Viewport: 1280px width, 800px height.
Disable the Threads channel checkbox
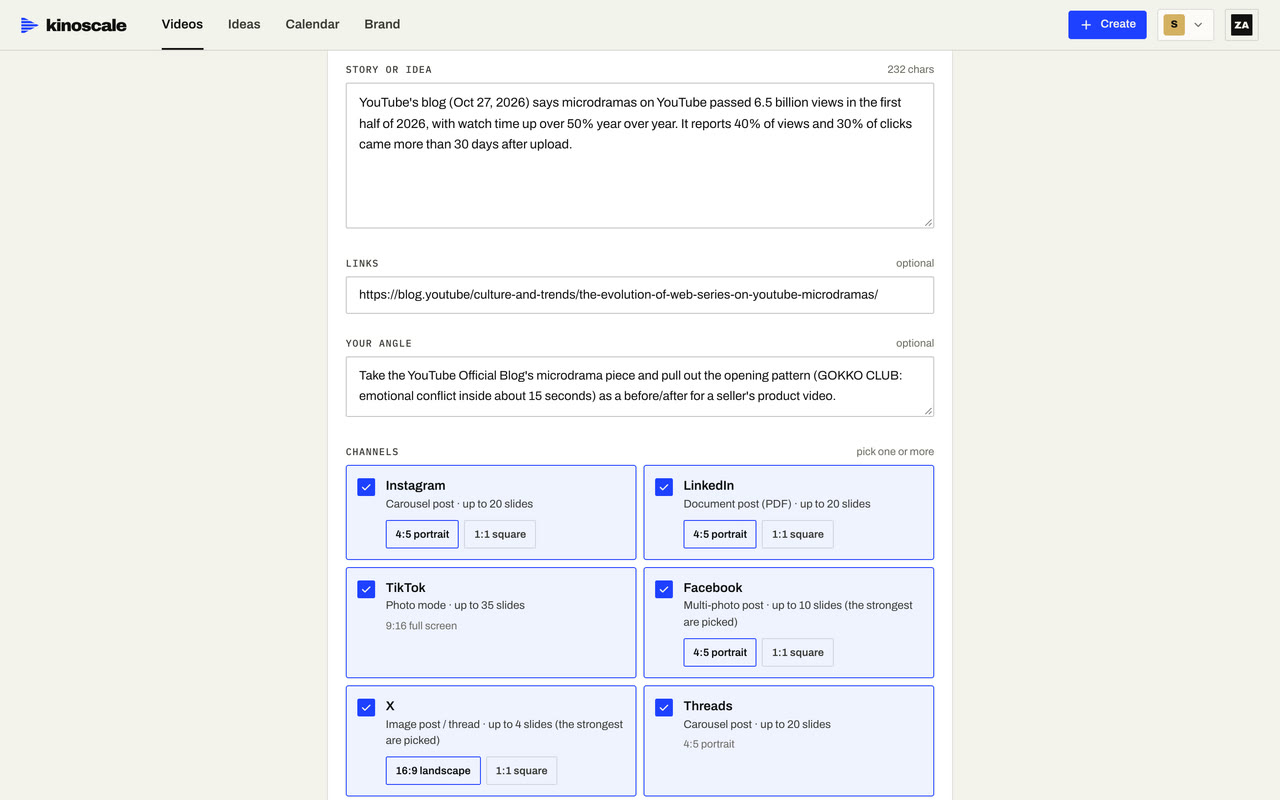tap(664, 707)
